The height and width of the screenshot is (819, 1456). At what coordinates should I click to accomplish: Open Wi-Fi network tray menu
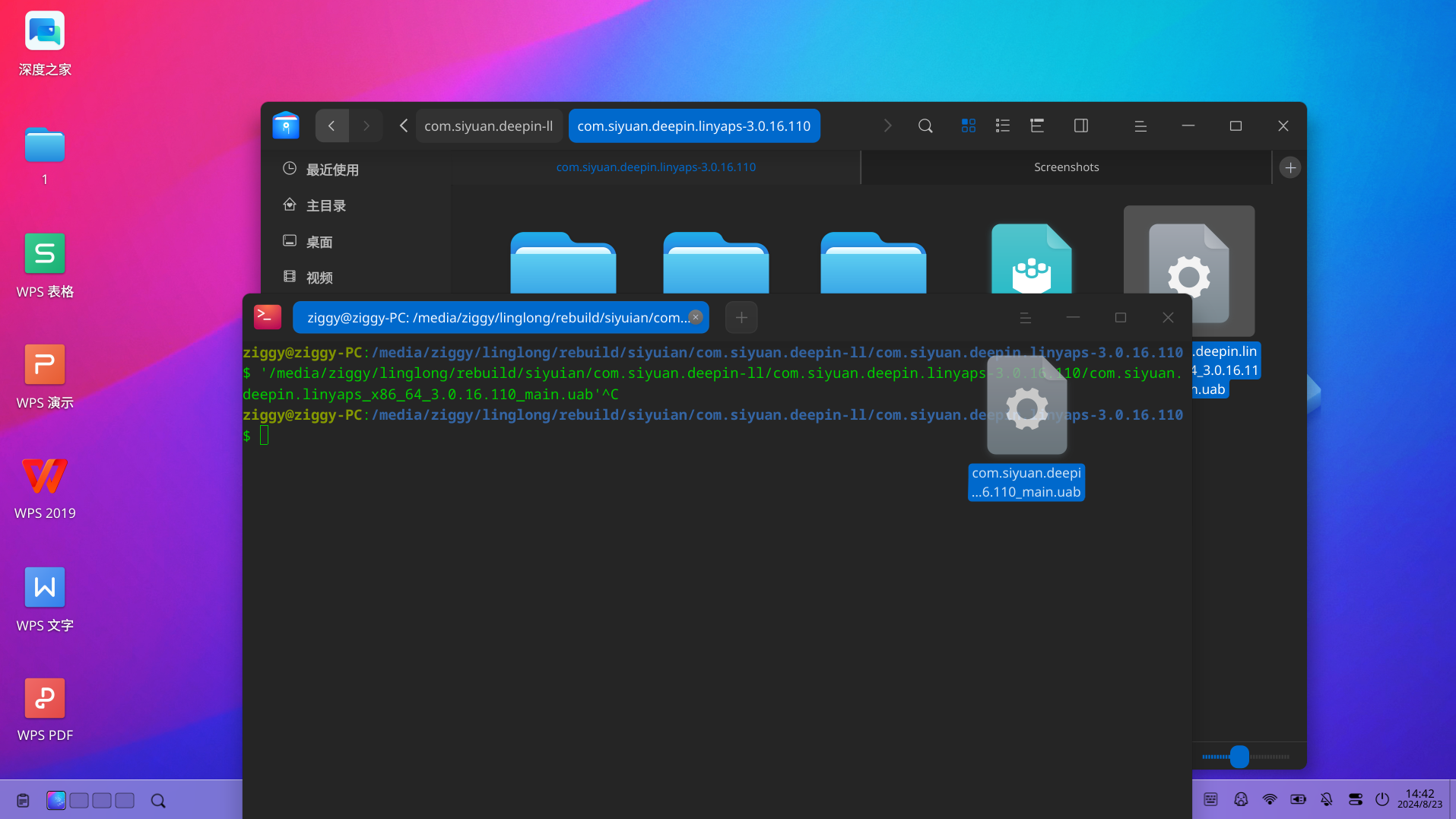coord(1270,799)
